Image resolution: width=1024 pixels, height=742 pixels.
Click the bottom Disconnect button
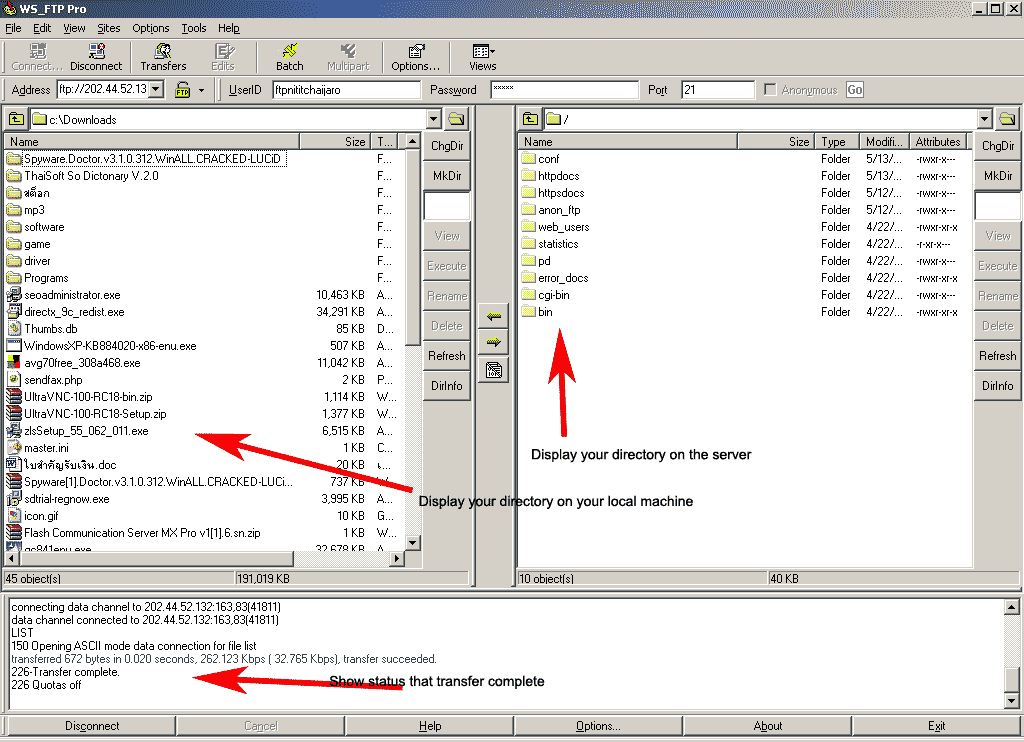(92, 726)
